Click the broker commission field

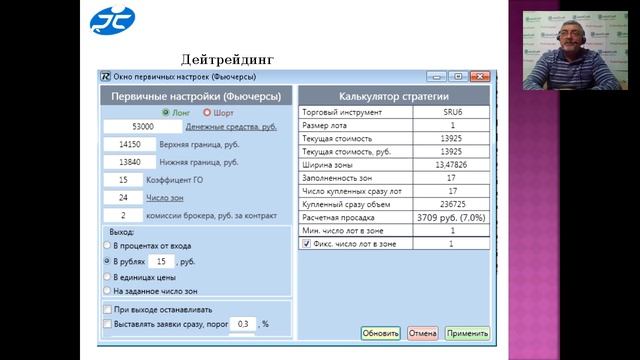(x=123, y=215)
